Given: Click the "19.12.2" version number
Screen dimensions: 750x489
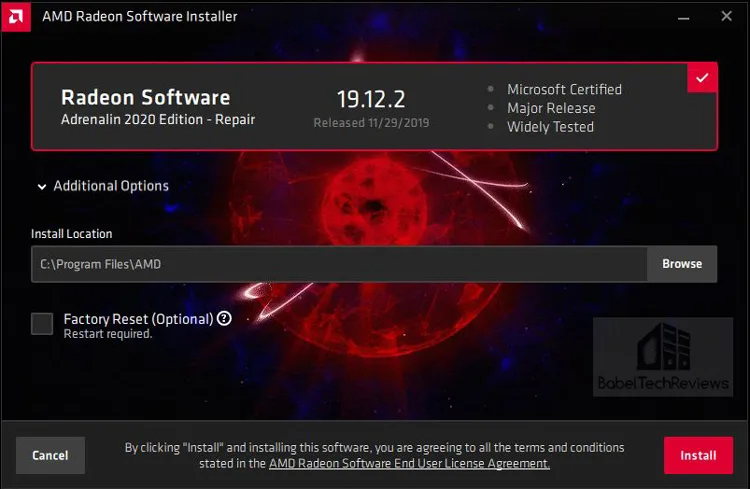Looking at the screenshot, I should [371, 99].
